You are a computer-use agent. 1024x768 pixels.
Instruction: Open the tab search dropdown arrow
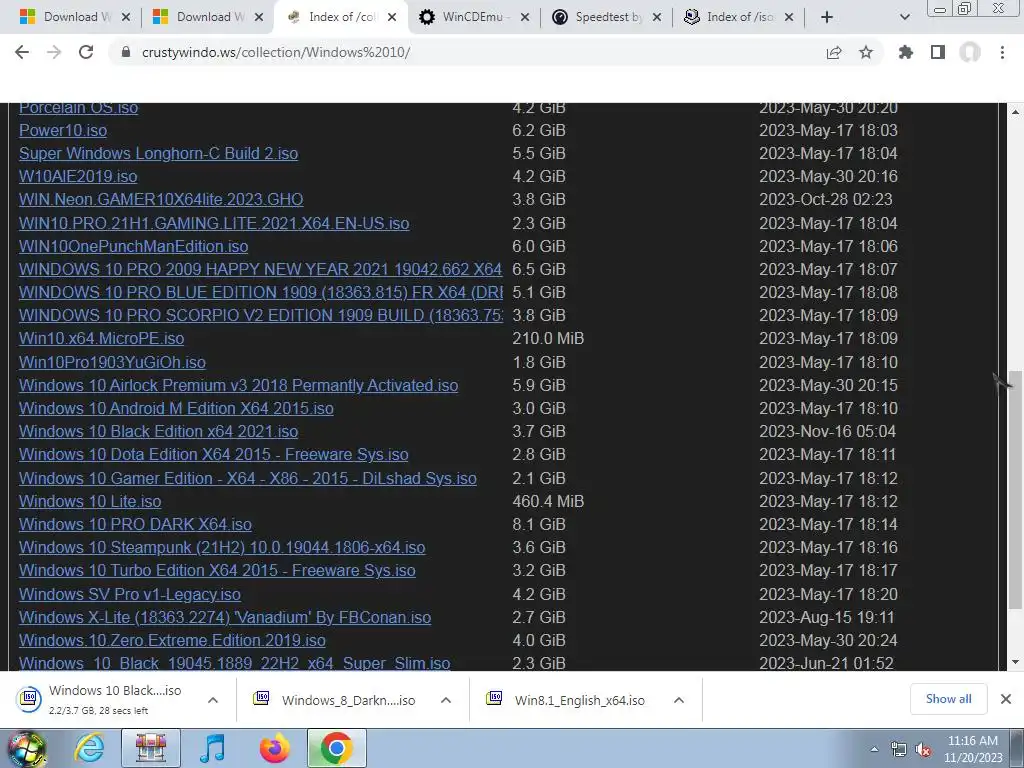point(904,17)
